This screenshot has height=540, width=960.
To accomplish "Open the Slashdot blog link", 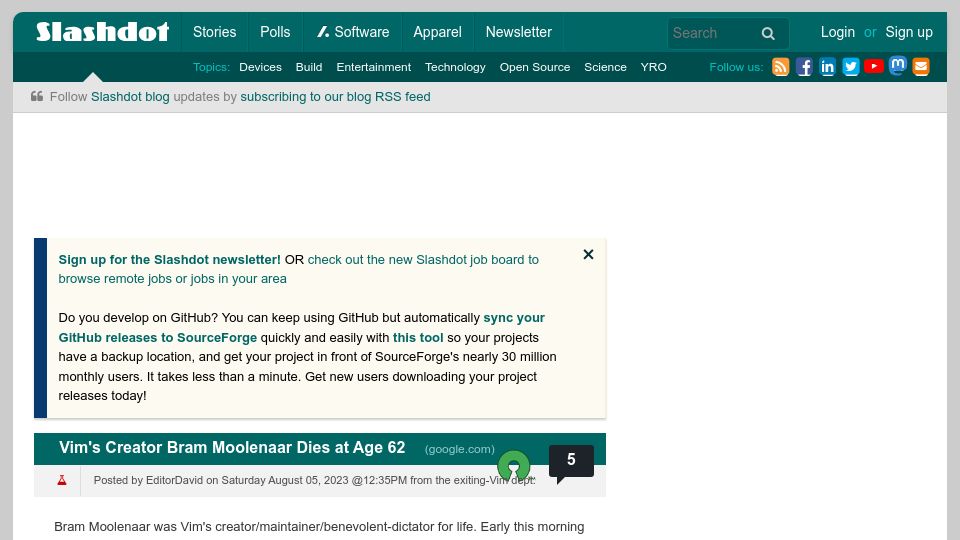I will (x=130, y=97).
